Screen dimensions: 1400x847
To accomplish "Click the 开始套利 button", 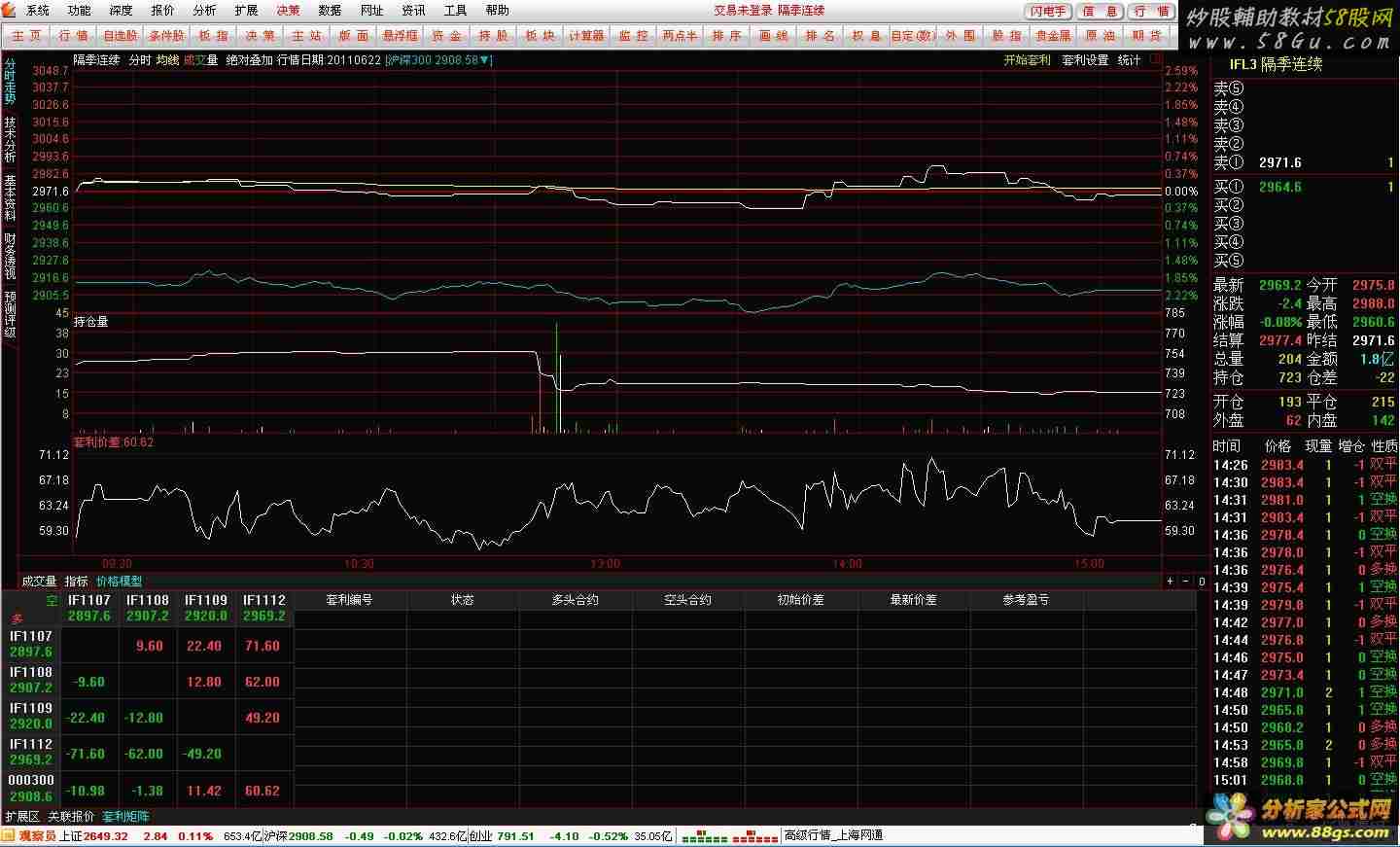I will click(1027, 60).
